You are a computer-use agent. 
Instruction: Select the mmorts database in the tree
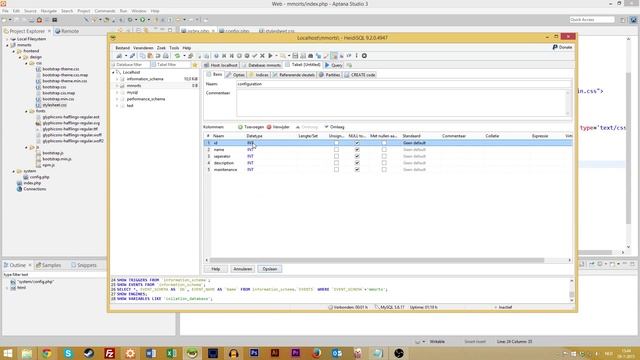tap(134, 86)
